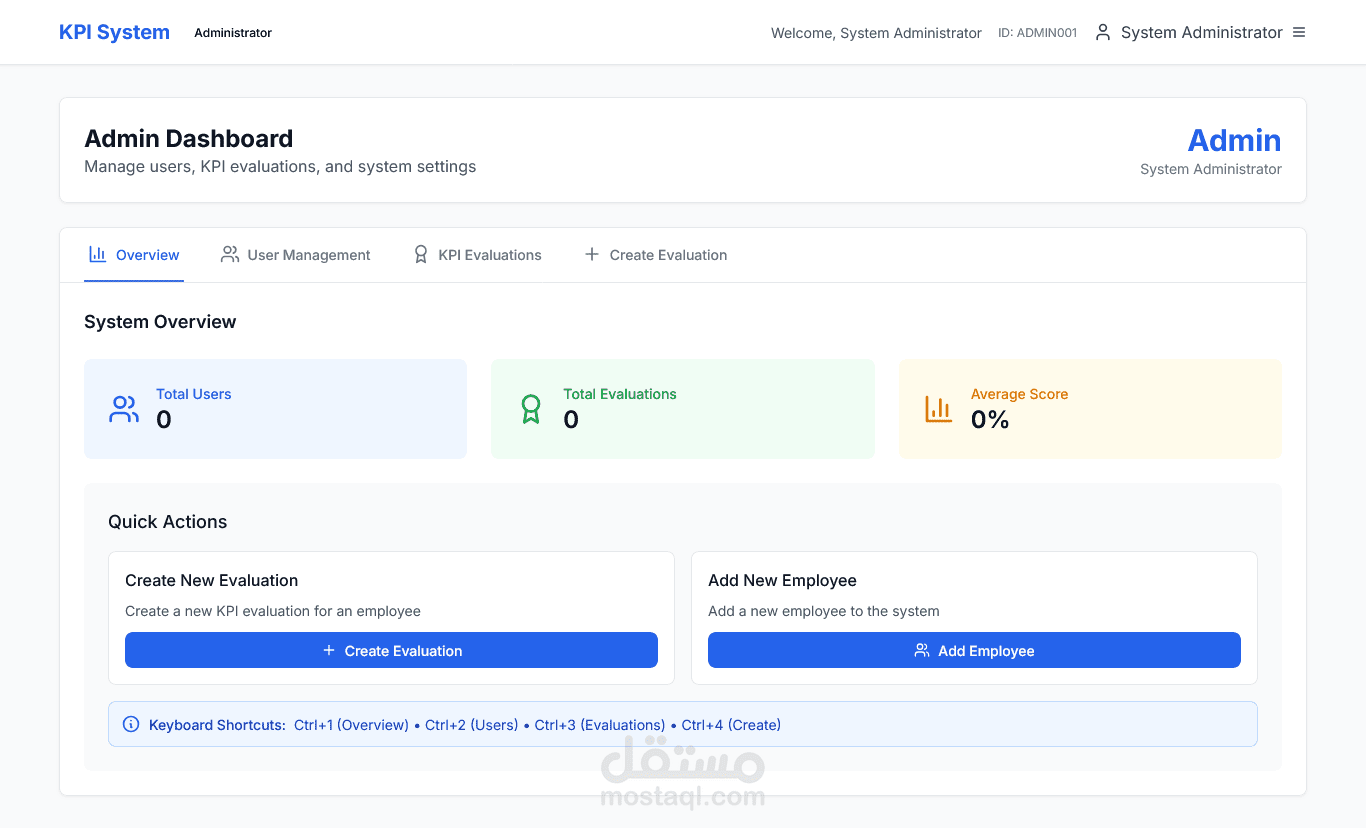
Task: Click the award icon on KPI Evaluations tab
Action: click(421, 255)
